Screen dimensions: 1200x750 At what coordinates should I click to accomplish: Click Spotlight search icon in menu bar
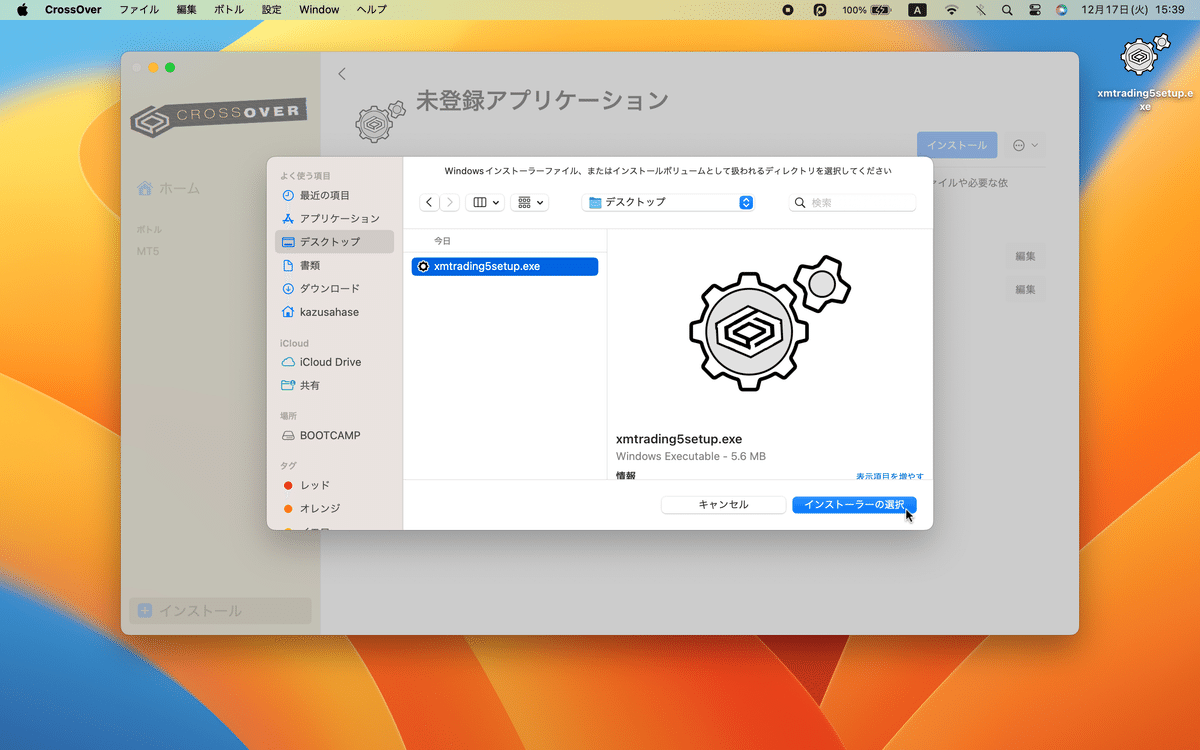(x=1007, y=10)
